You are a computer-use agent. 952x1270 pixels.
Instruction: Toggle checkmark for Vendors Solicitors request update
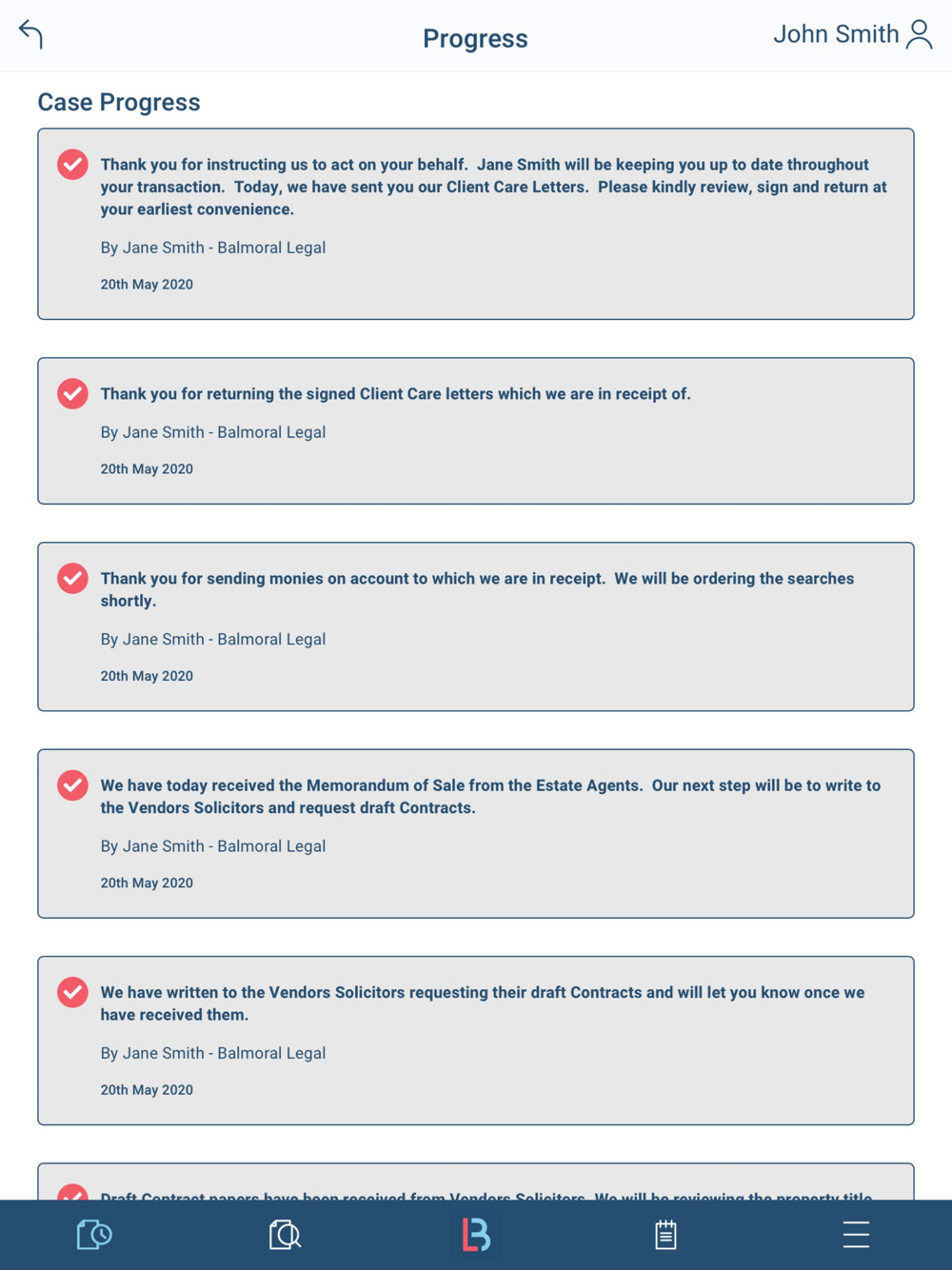(72, 992)
